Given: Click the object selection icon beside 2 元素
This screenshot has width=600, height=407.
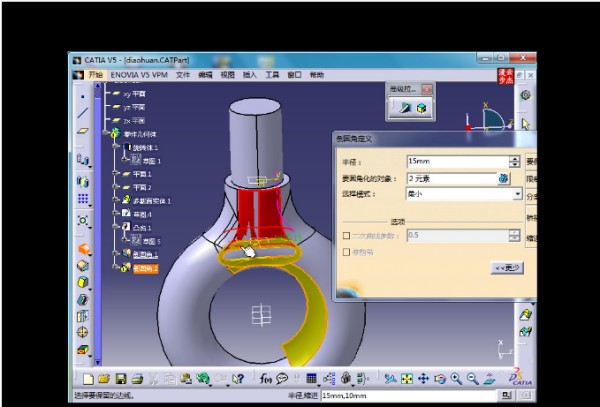Looking at the screenshot, I should (x=504, y=178).
